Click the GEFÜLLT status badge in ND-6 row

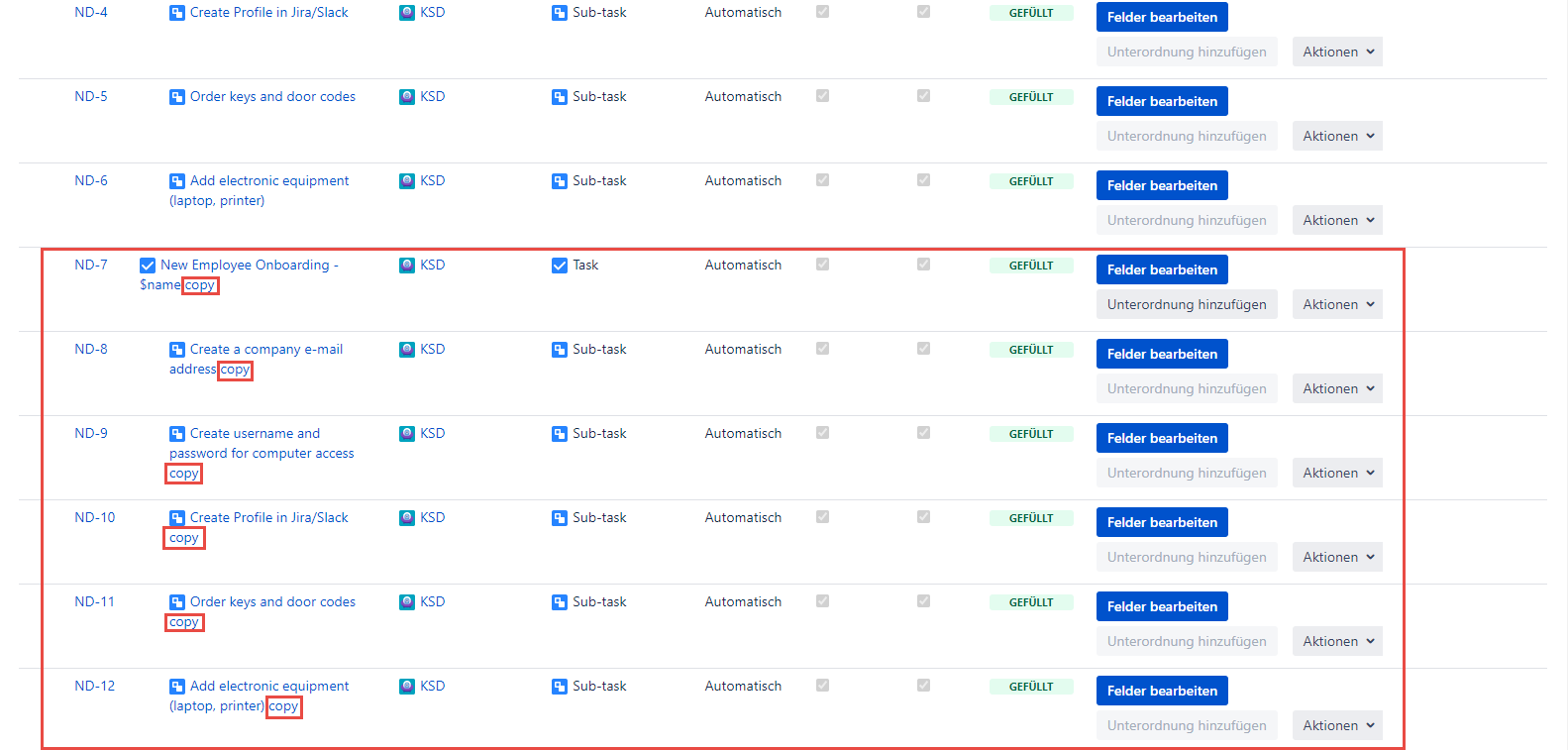pyautogui.click(x=1030, y=181)
